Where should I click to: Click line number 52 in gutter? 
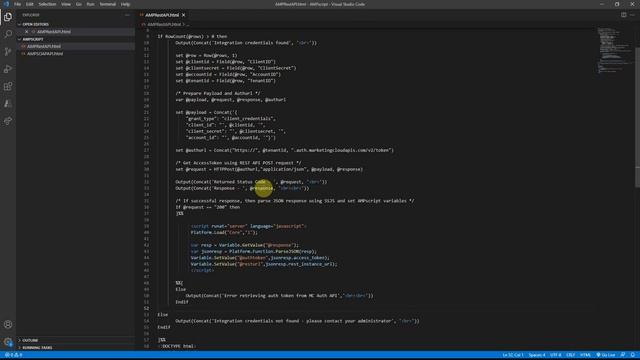click(146, 308)
